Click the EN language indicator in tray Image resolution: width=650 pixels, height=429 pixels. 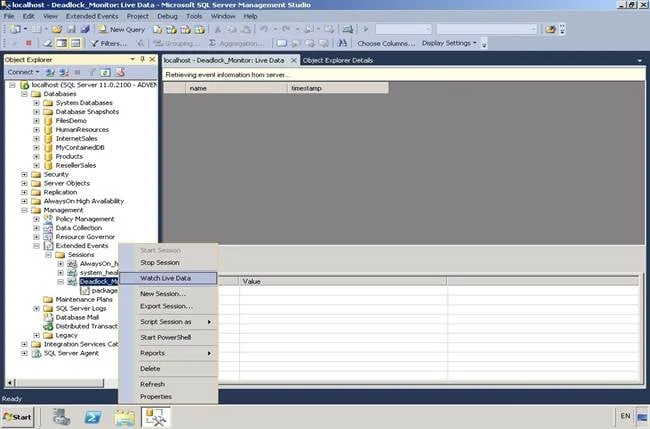[x=625, y=416]
